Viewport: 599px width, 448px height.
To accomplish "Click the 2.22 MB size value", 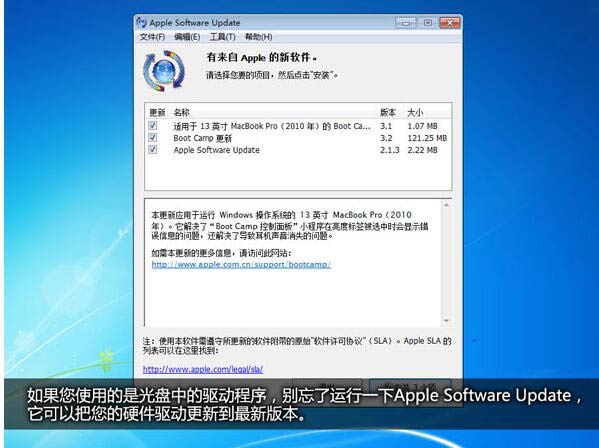I will pyautogui.click(x=423, y=150).
